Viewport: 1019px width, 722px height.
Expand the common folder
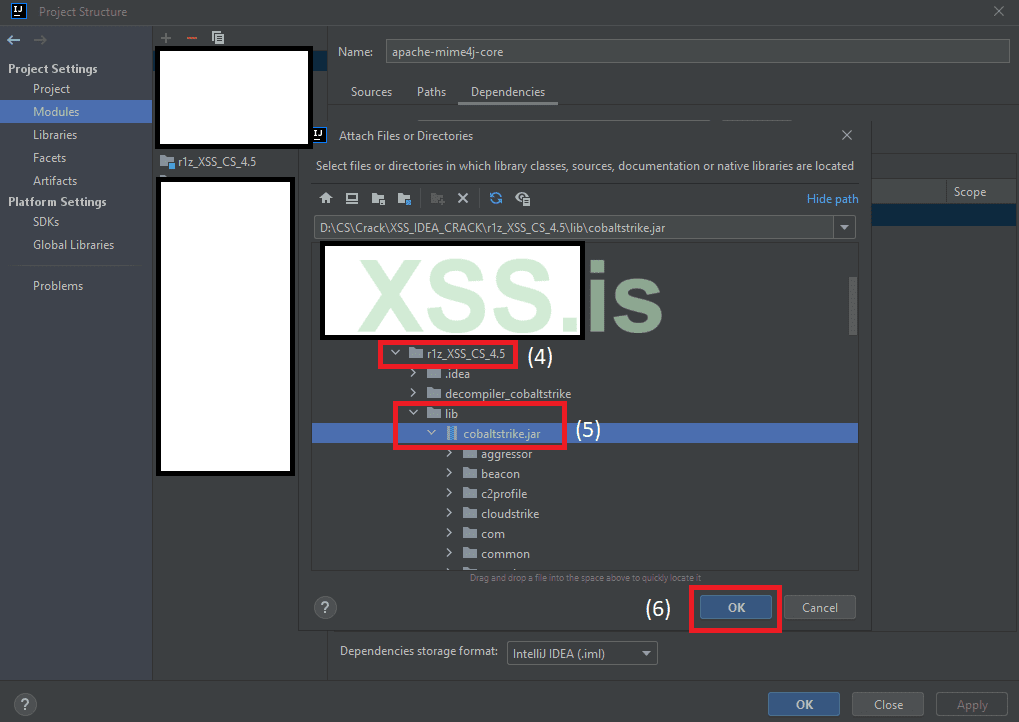449,553
